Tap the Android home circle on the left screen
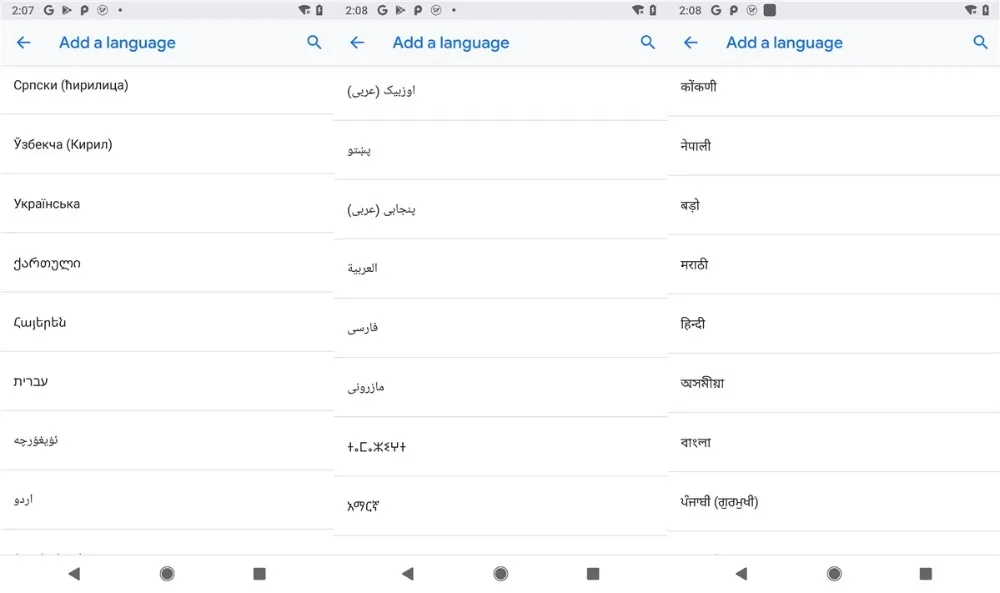The image size is (1000, 593). [167, 574]
